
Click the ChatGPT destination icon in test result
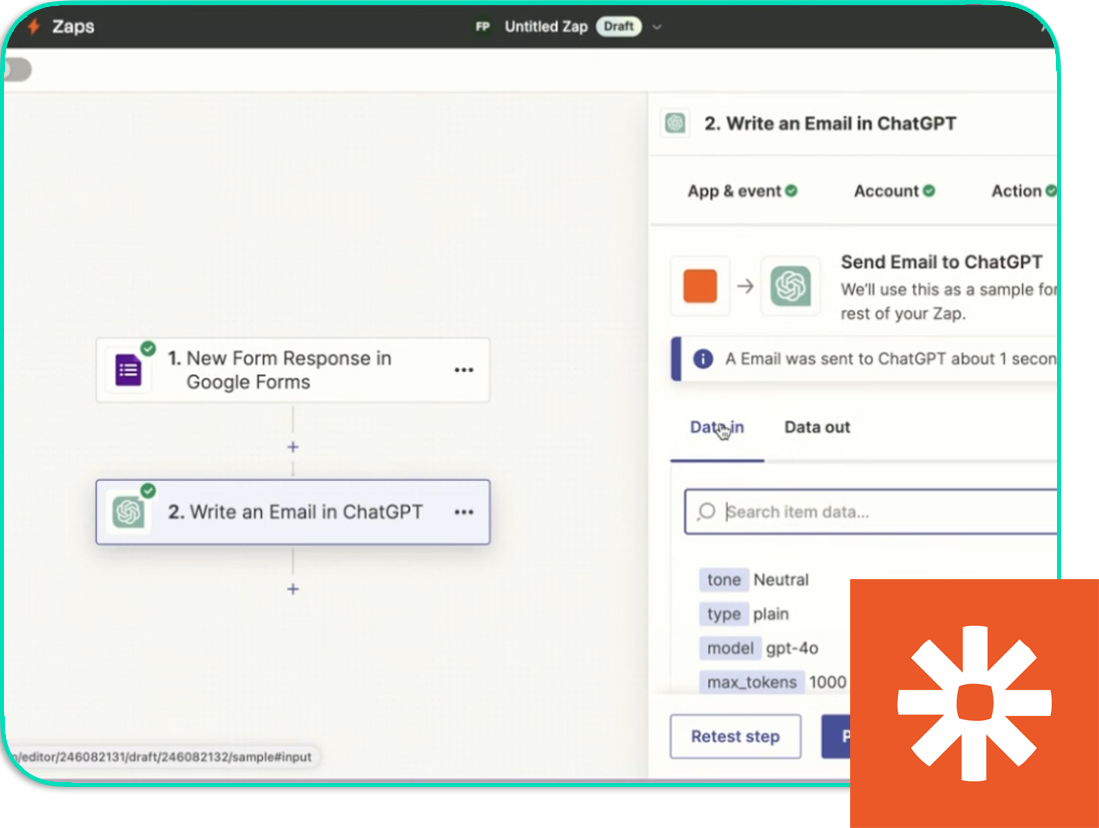point(791,286)
